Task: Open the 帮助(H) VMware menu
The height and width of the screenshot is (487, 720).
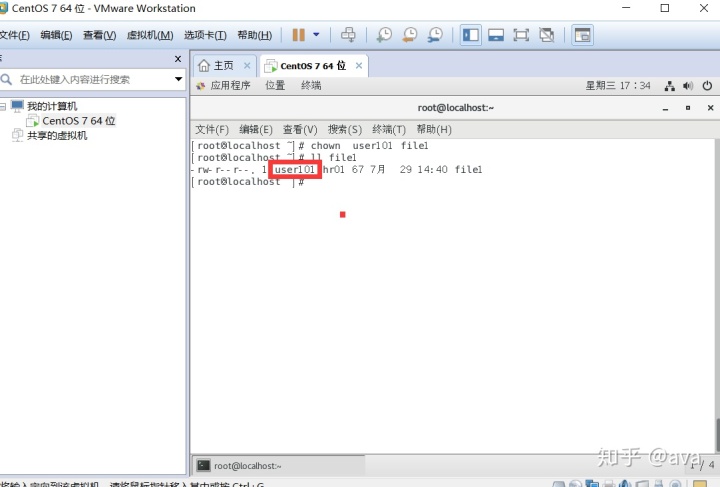Action: tap(254, 35)
